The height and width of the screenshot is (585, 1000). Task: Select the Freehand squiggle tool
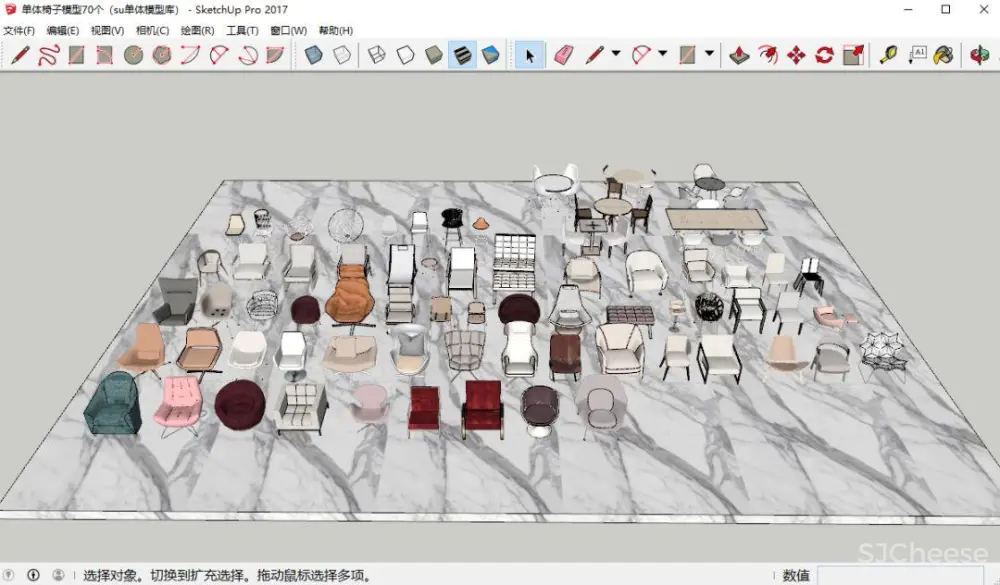tap(47, 55)
